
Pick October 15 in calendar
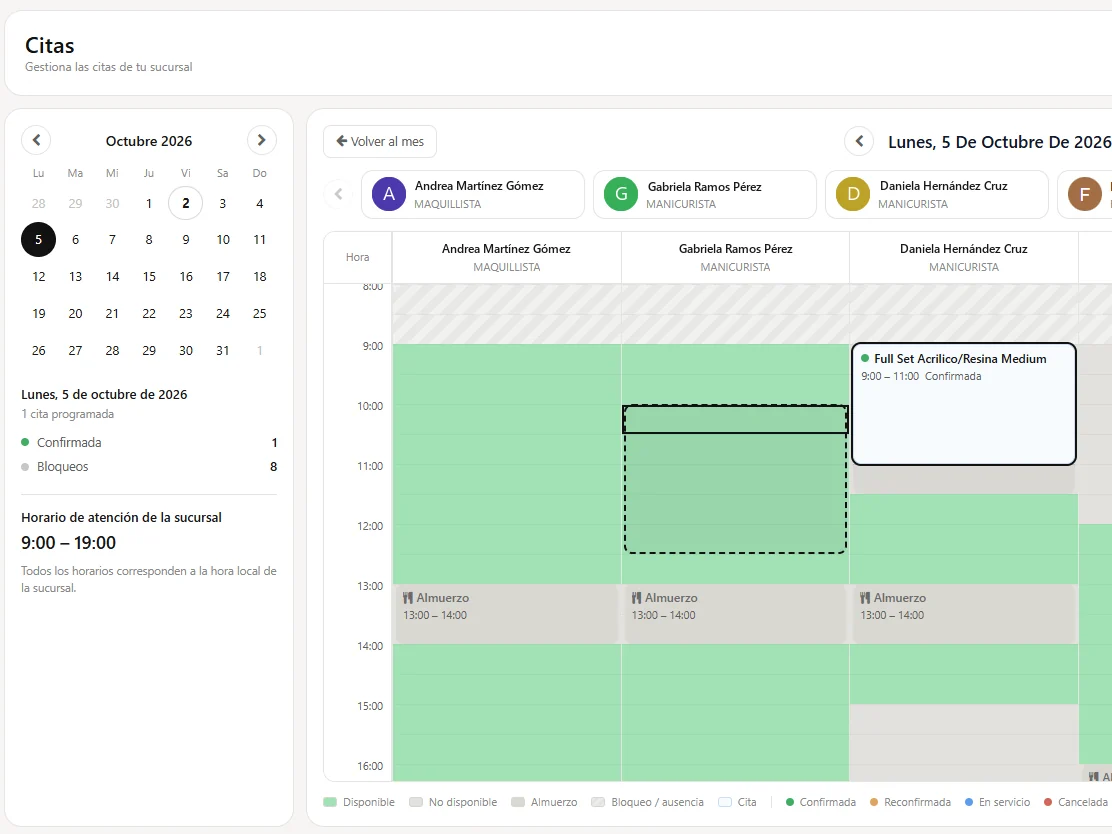click(149, 277)
